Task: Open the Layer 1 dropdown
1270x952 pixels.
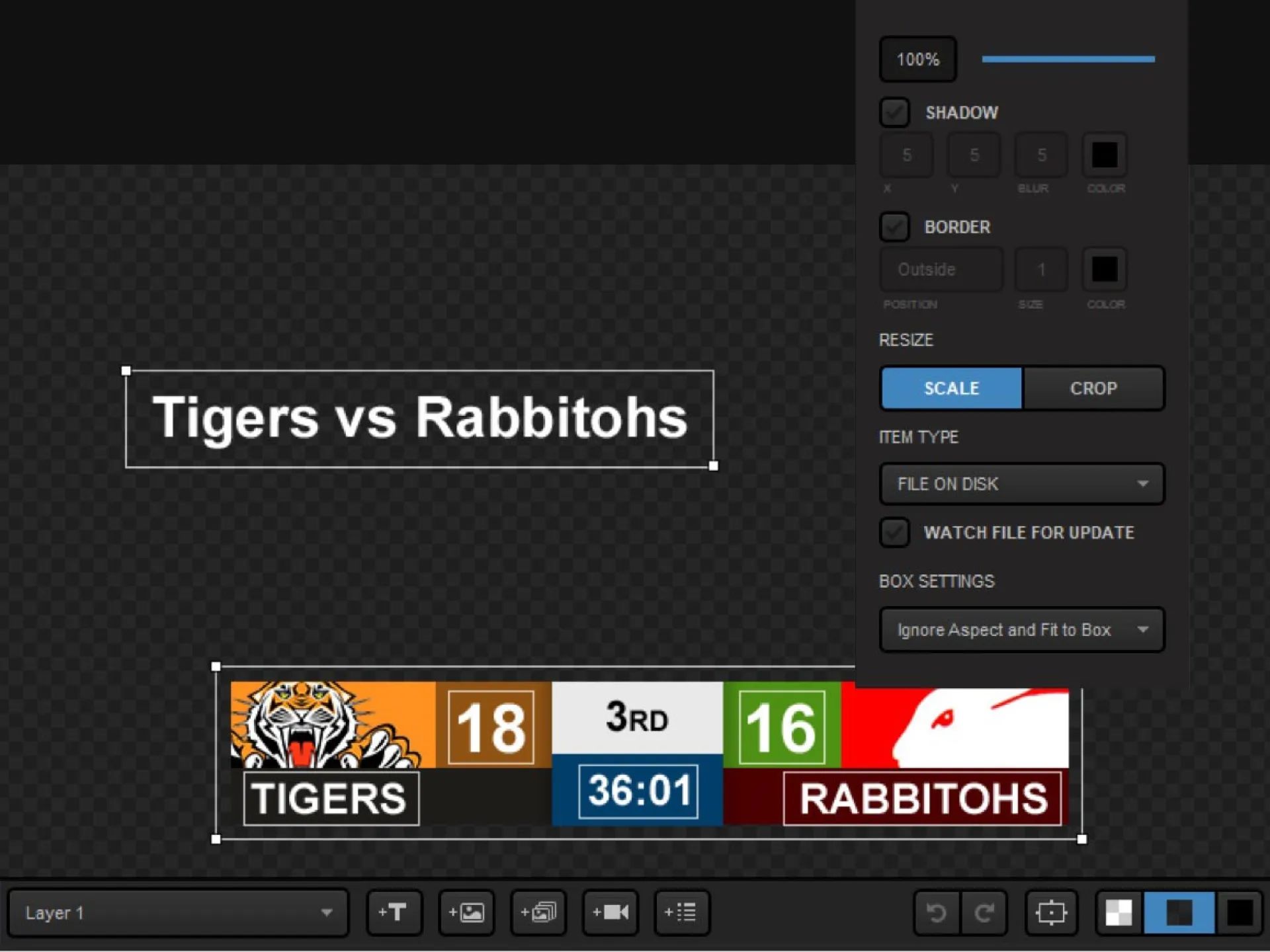Action: point(178,913)
